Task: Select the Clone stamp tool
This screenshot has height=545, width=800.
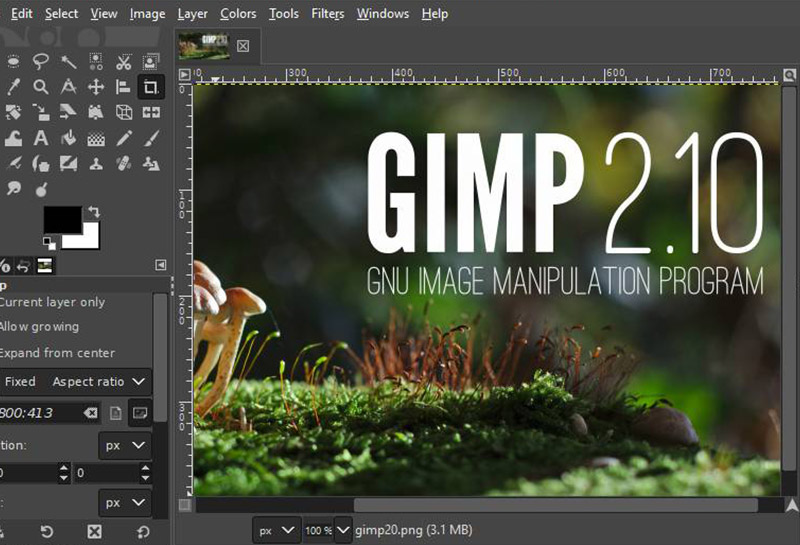Action: pyautogui.click(x=96, y=164)
